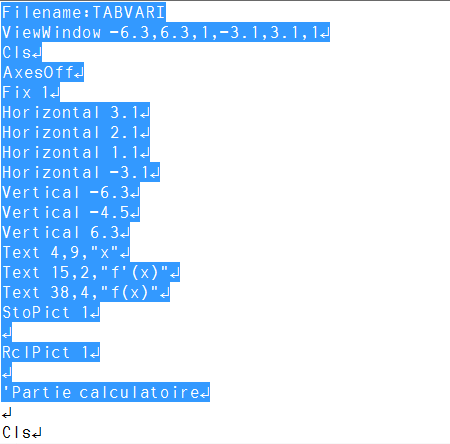This screenshot has height=444, width=450.
Task: Click the Text 15,2,"f'(x)" line
Action: (91, 272)
